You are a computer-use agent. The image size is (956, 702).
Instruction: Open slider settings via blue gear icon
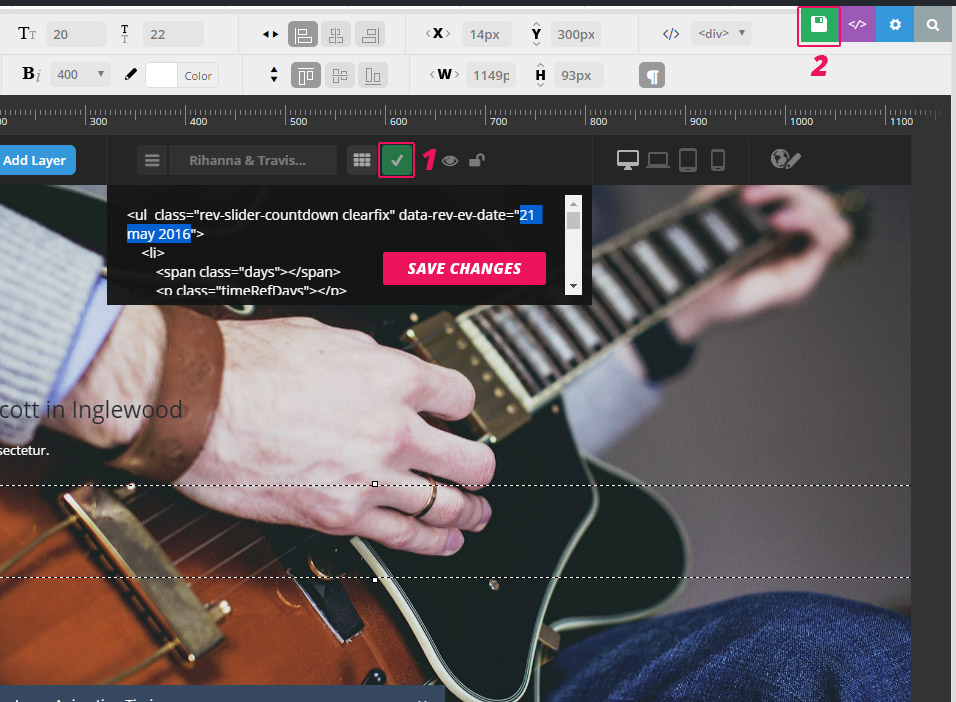click(x=894, y=24)
